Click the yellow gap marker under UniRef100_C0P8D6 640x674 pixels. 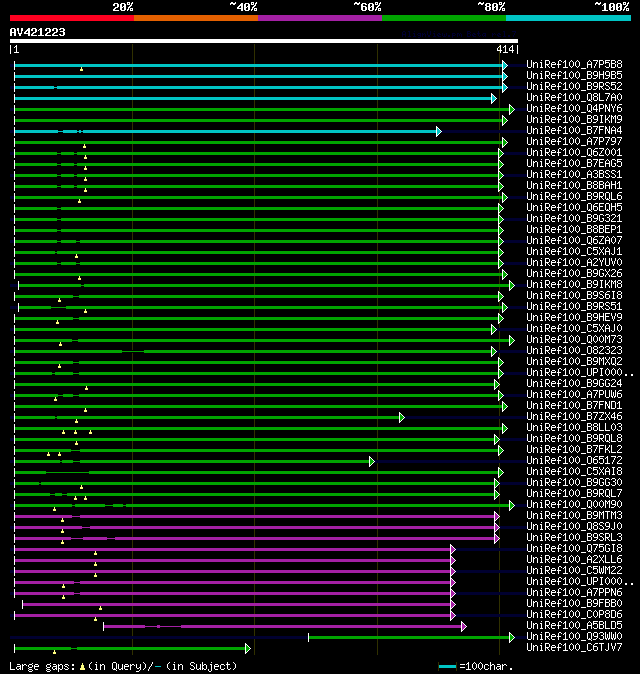[x=95, y=619]
